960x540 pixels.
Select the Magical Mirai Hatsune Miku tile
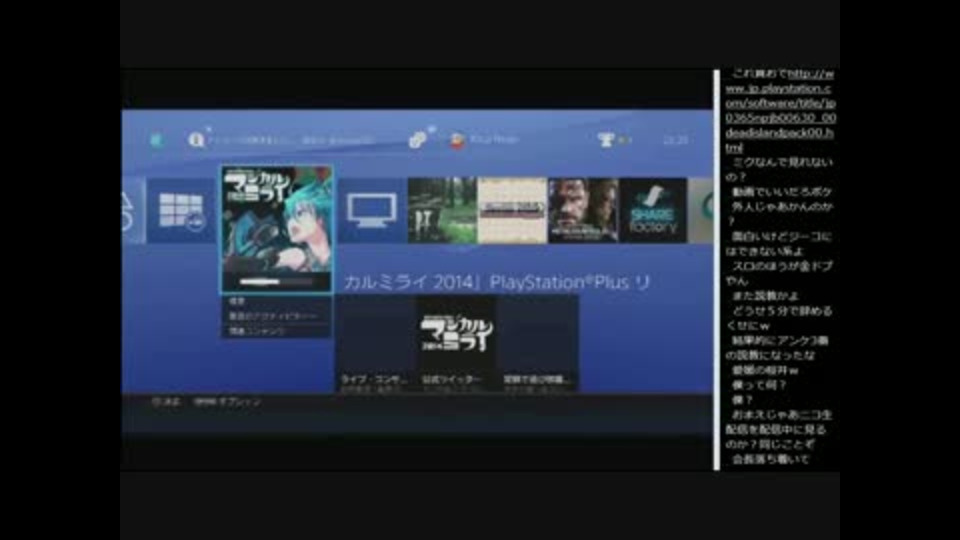click(x=277, y=228)
